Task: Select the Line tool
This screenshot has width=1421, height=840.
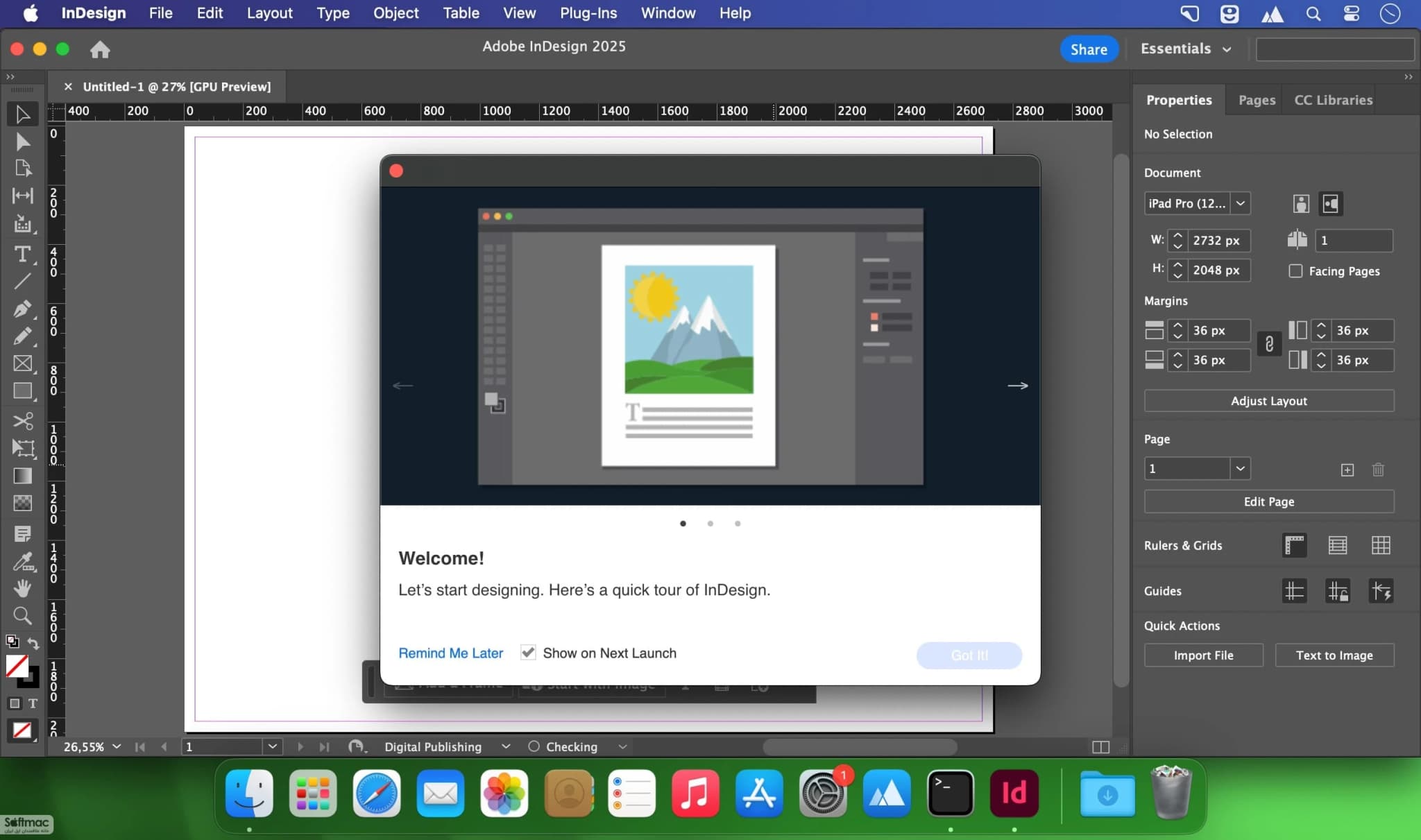Action: (x=22, y=281)
